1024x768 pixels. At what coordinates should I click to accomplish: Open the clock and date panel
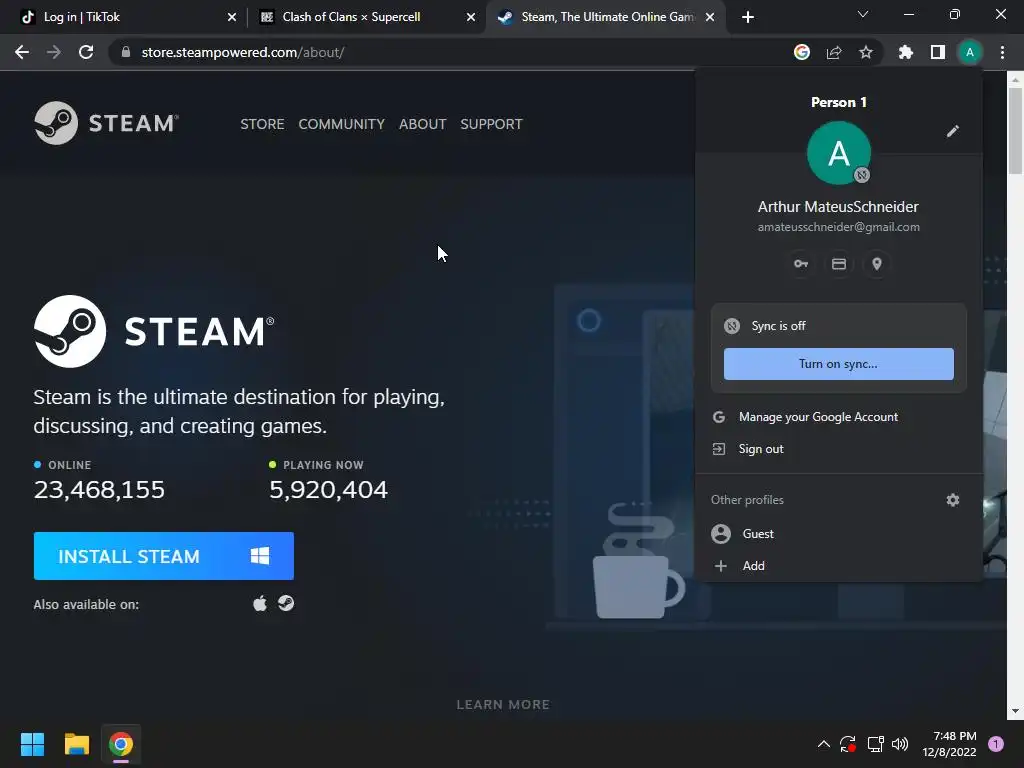(949, 744)
